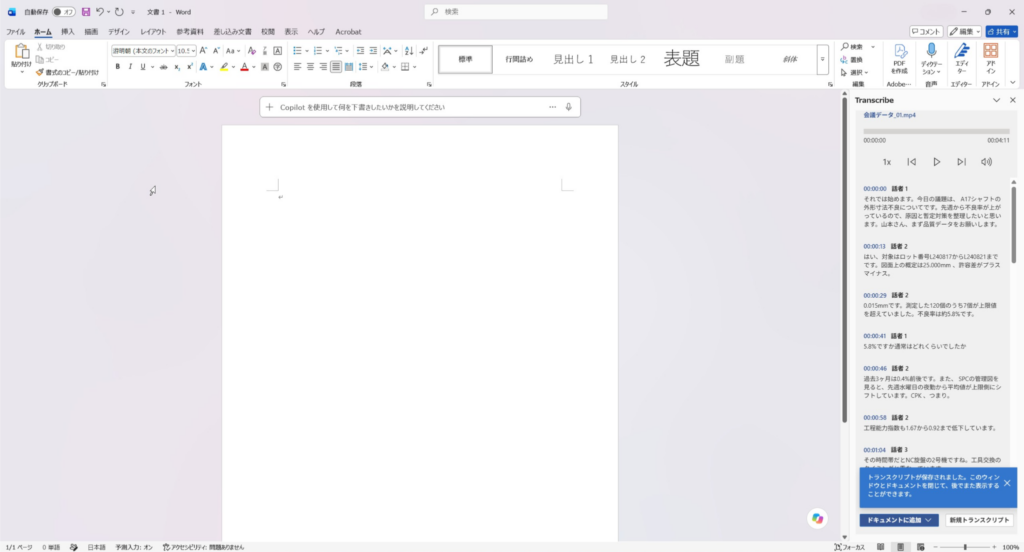Click the Paste clipboard icon
This screenshot has width=1024, height=552.
click(x=22, y=52)
